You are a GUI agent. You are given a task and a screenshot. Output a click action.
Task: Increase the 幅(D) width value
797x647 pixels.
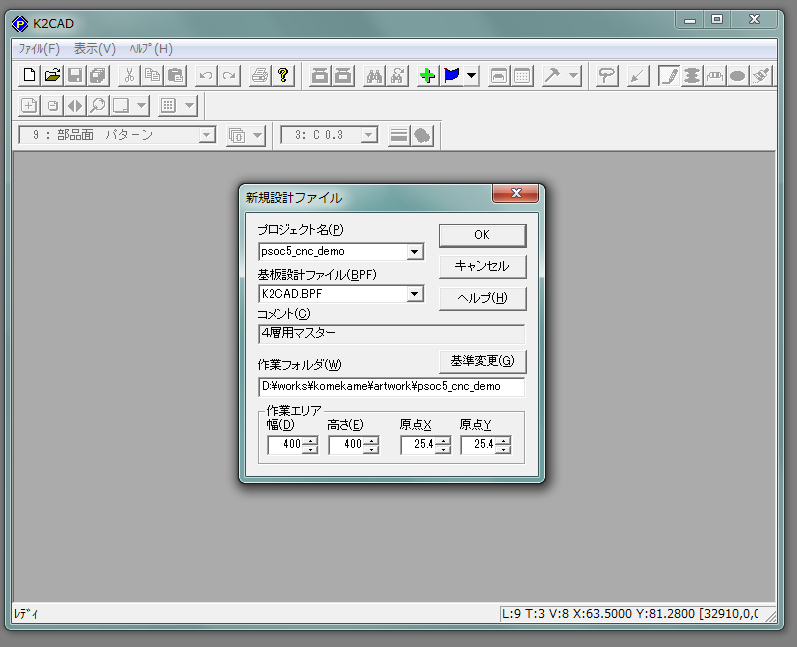pyautogui.click(x=310, y=440)
